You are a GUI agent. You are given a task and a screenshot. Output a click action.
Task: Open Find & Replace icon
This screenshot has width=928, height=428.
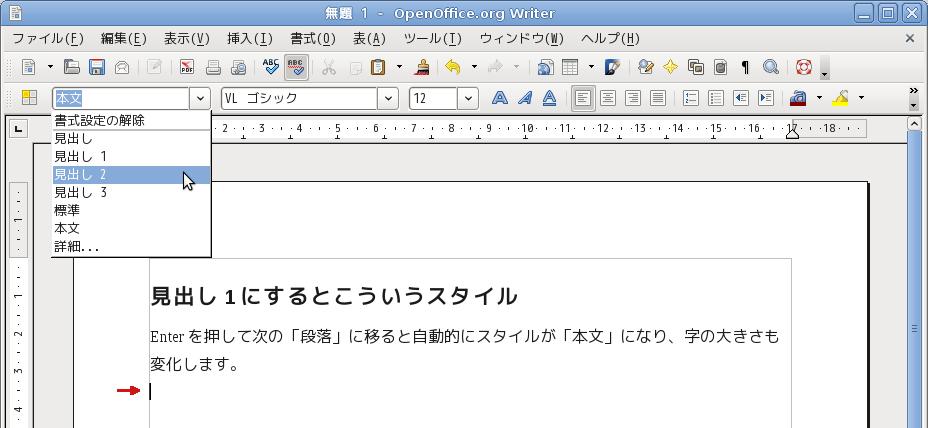coord(645,67)
